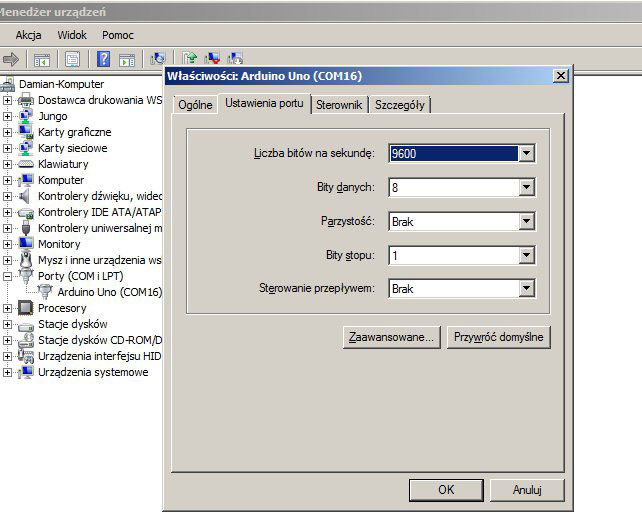
Task: Click the Uninstall device toolbar icon
Action: pyautogui.click(x=213, y=60)
